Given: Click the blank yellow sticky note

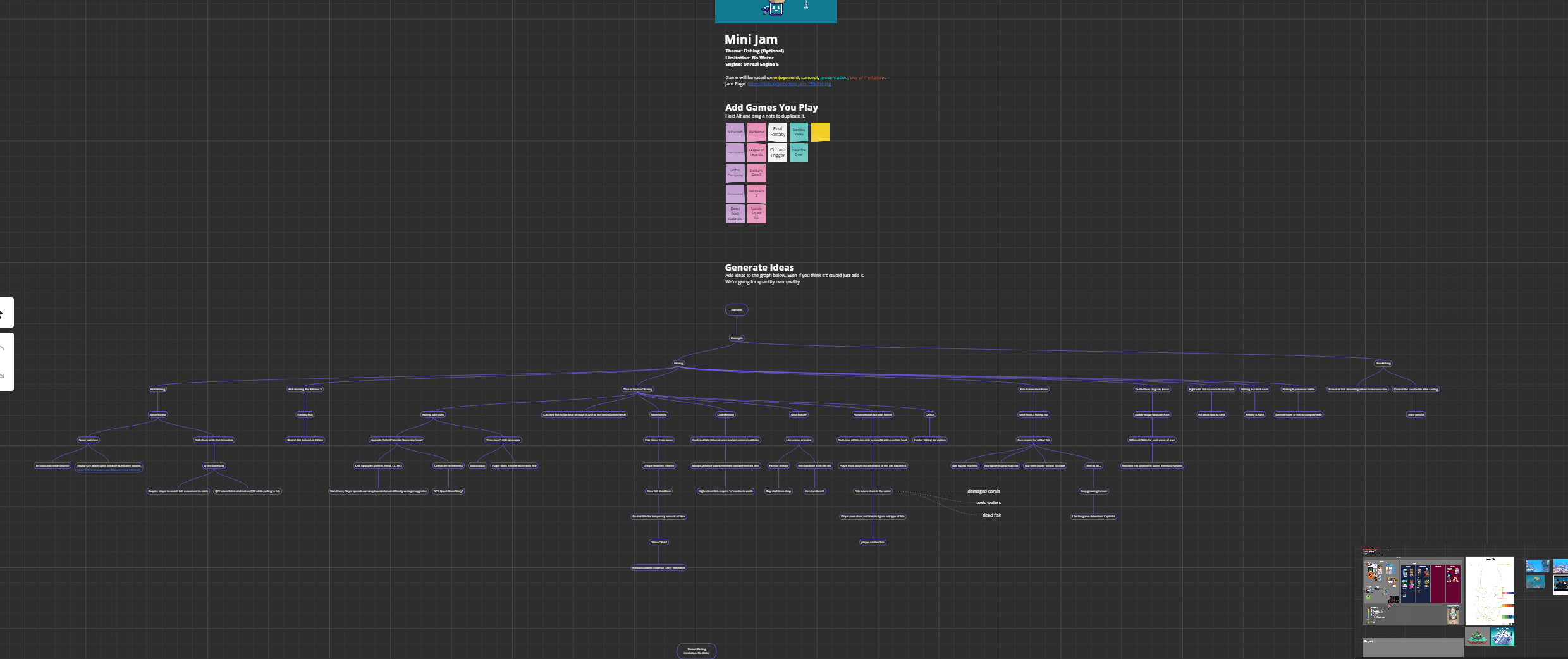Looking at the screenshot, I should pyautogui.click(x=820, y=132).
